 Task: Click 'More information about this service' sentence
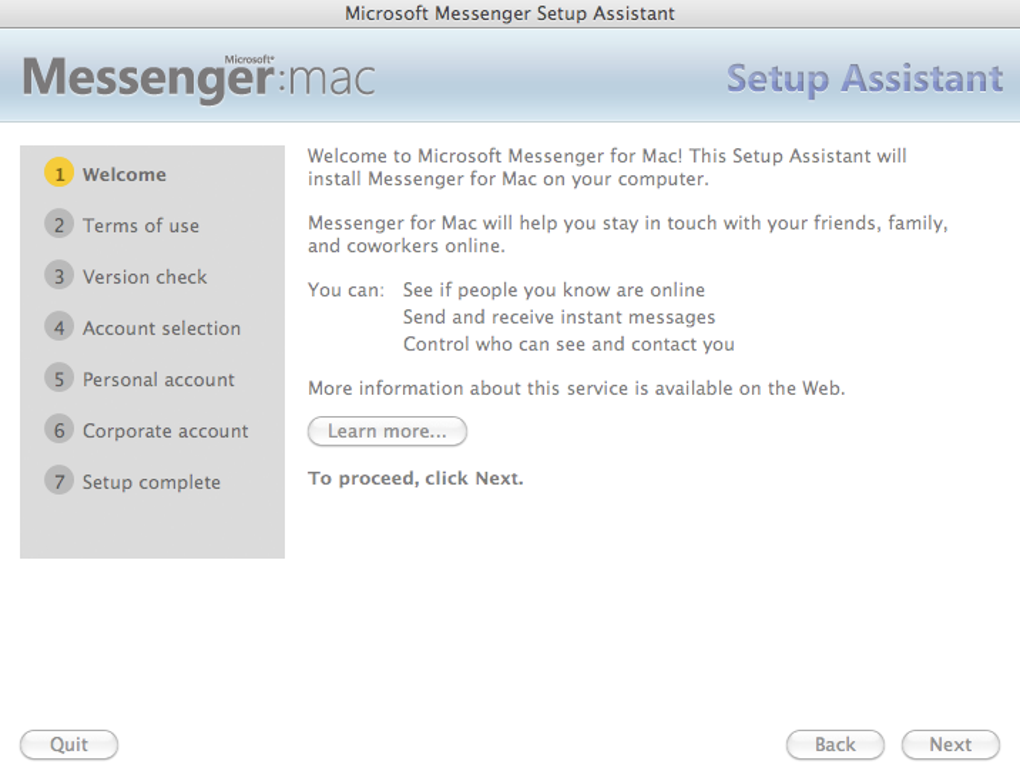(x=576, y=388)
